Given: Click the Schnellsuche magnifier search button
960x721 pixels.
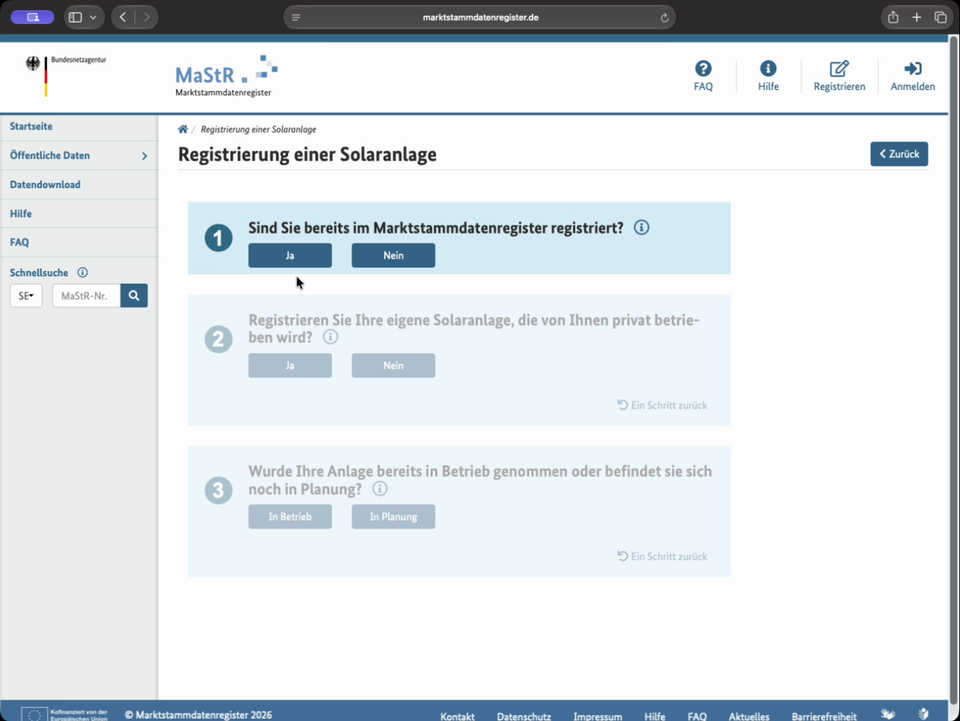Looking at the screenshot, I should (x=133, y=296).
